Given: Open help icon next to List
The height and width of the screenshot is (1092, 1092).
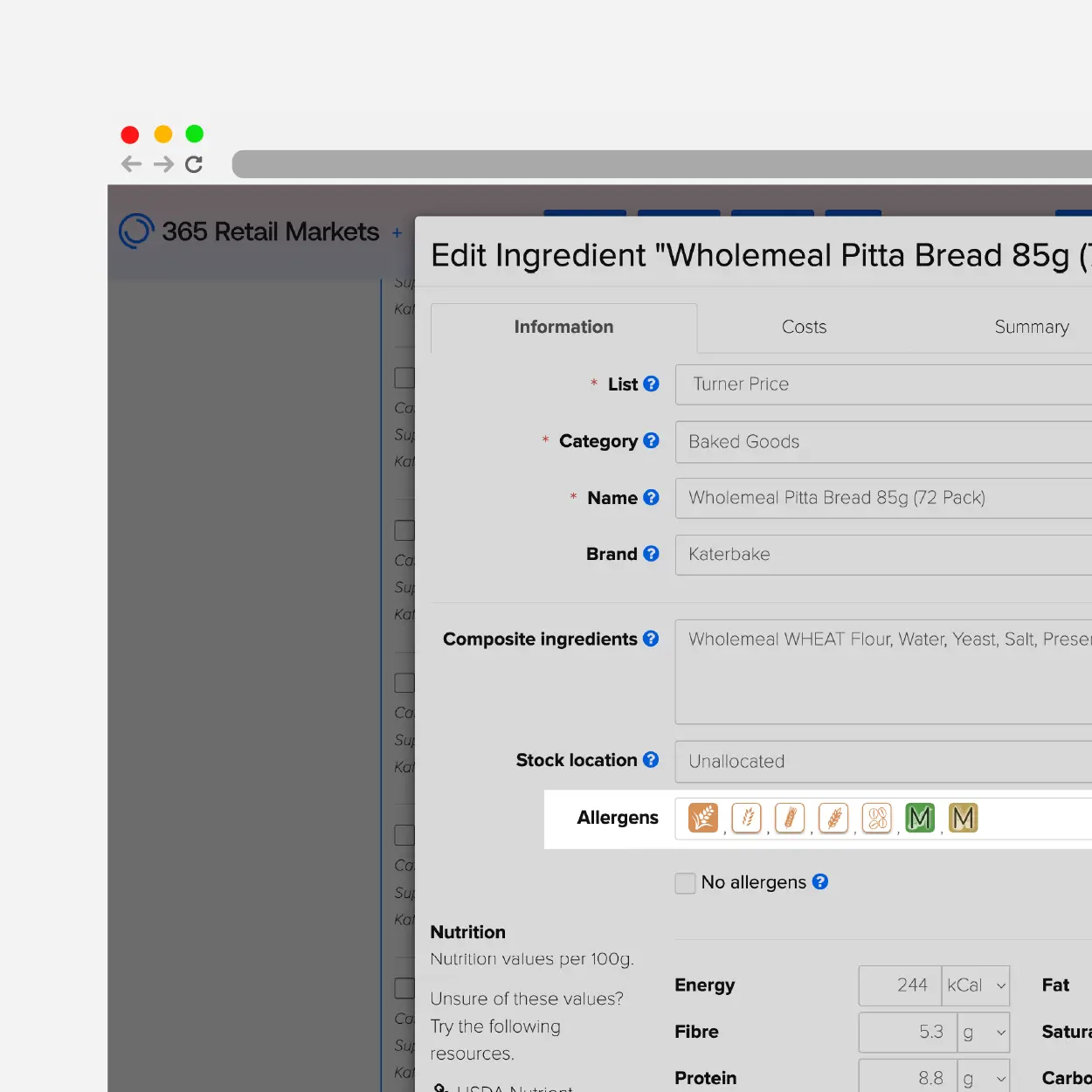Looking at the screenshot, I should pos(651,384).
